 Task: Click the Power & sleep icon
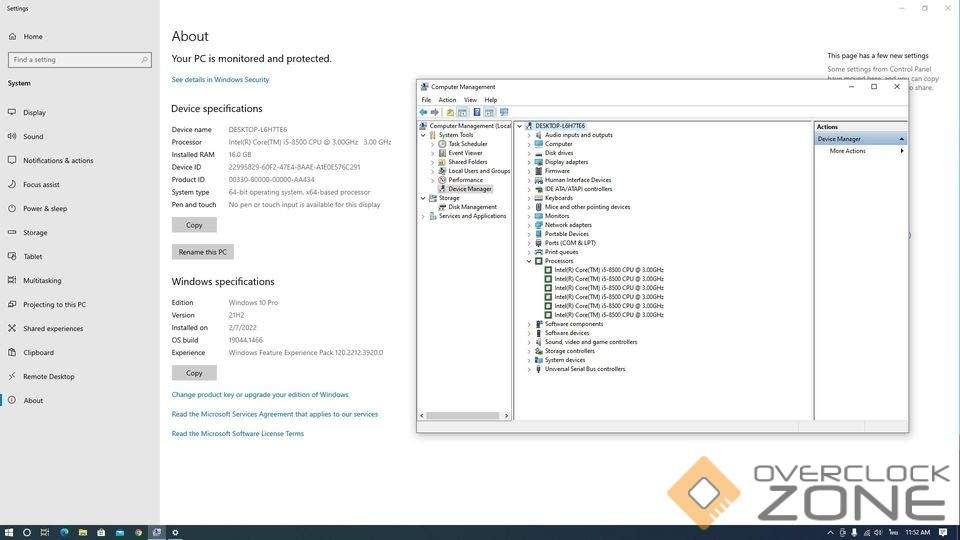pyautogui.click(x=12, y=208)
